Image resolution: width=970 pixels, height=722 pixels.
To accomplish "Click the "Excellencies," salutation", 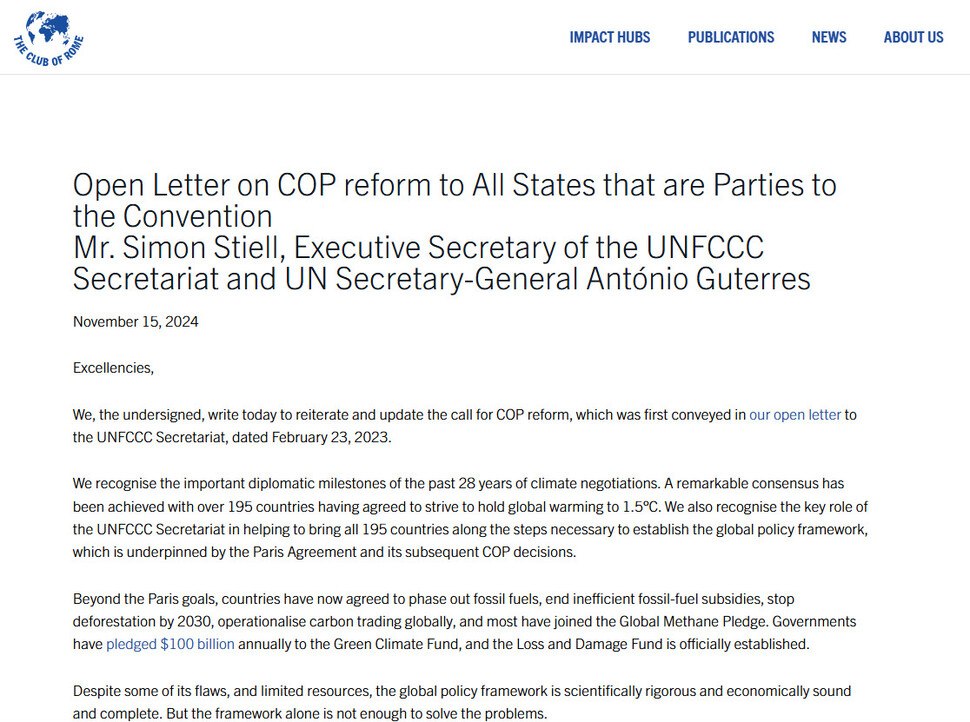I will click(113, 368).
